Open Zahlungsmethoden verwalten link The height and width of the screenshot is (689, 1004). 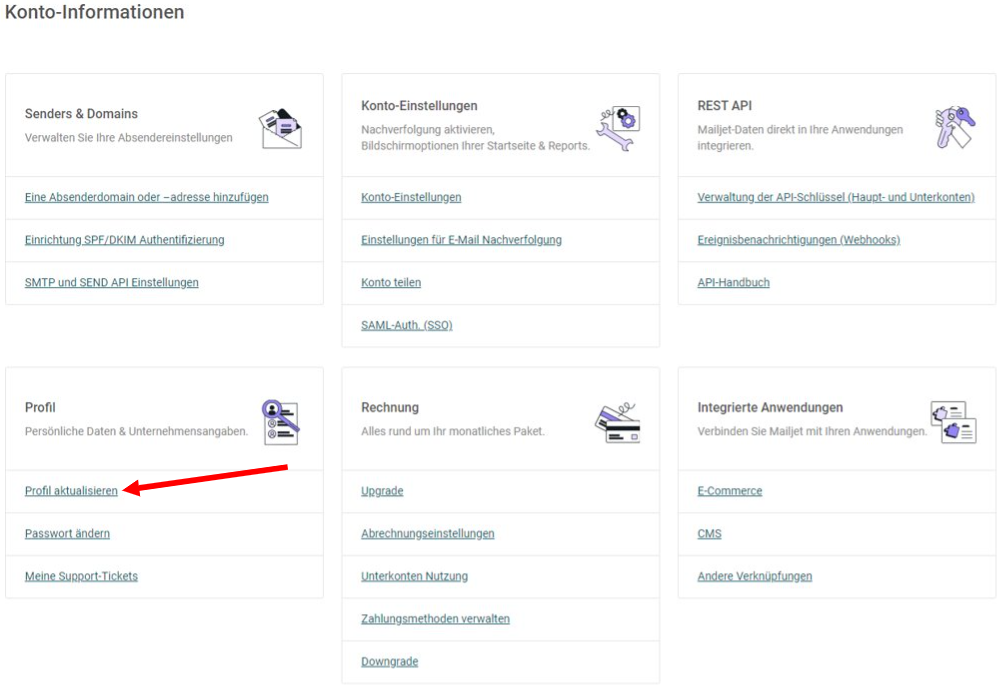click(x=435, y=619)
